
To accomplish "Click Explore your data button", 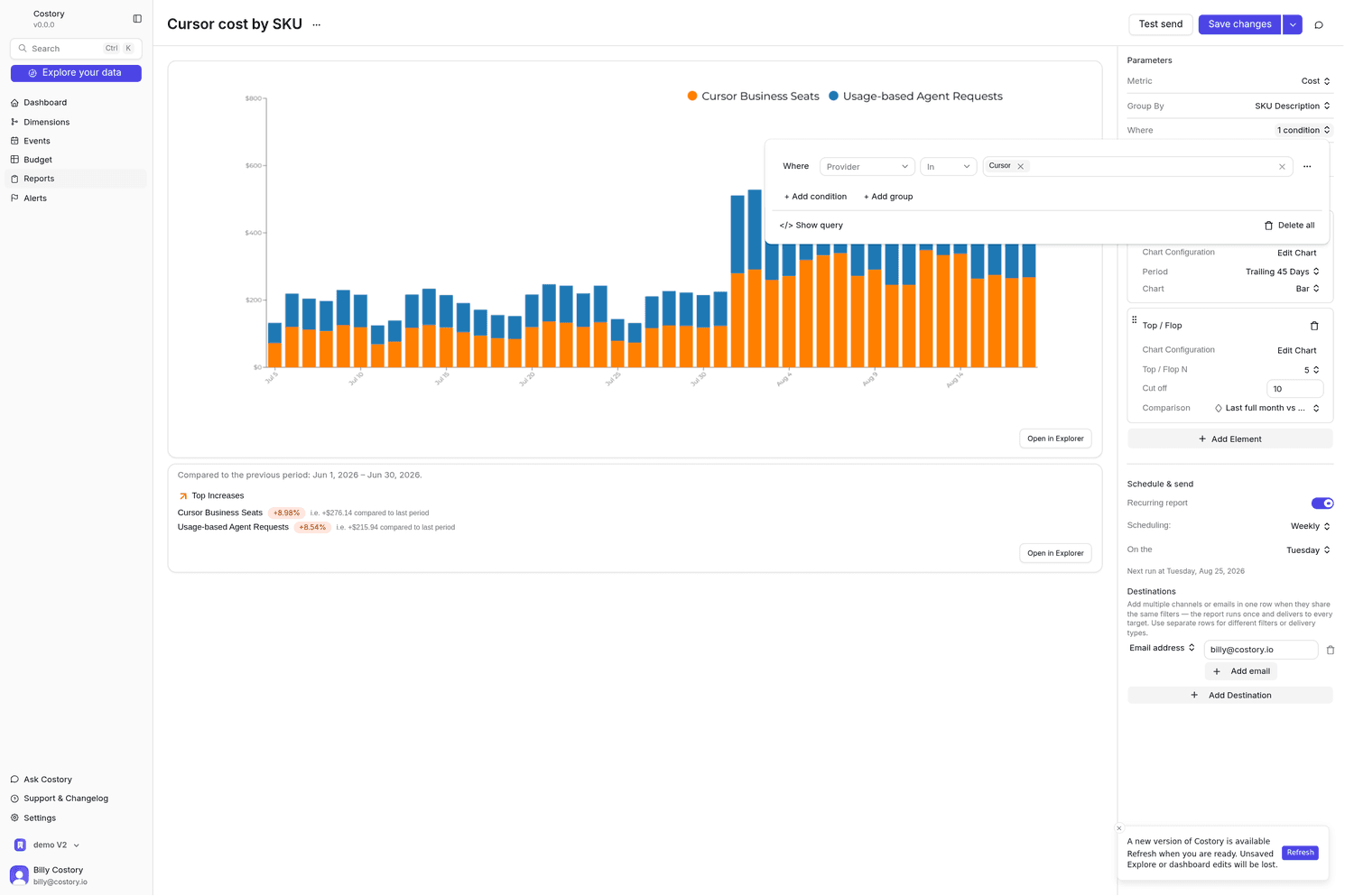I will (76, 73).
